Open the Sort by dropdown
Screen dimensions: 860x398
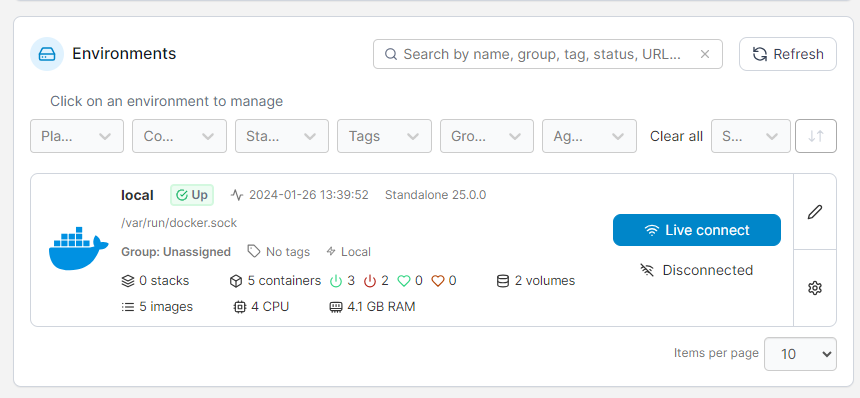751,136
